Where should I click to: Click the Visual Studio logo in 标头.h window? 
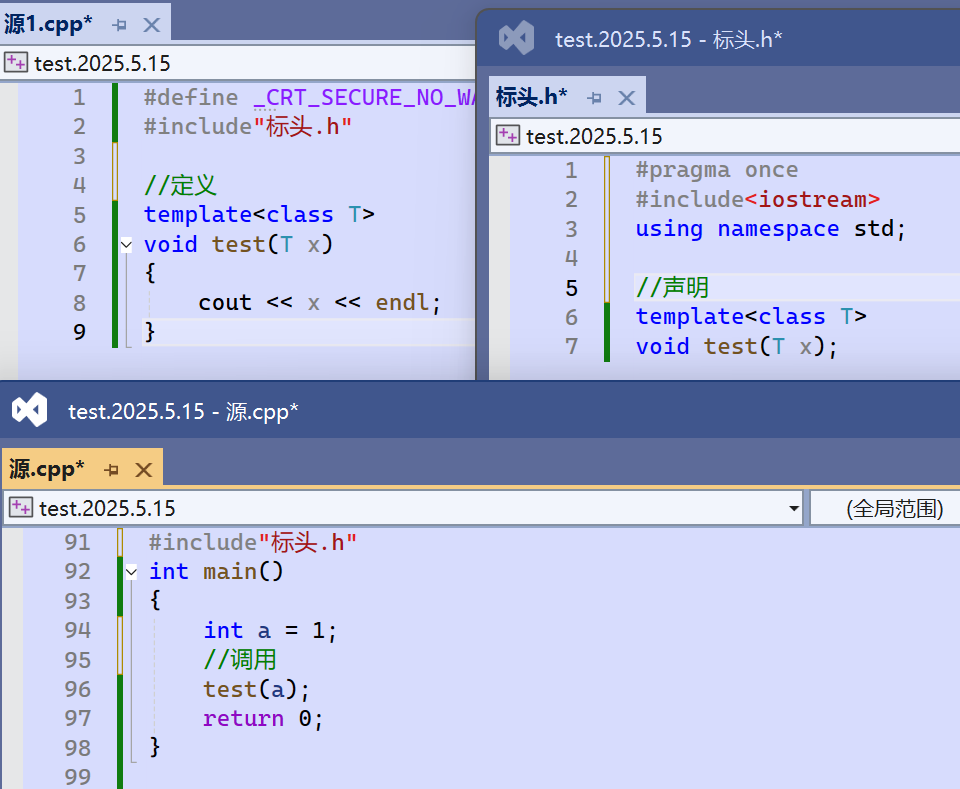click(516, 39)
